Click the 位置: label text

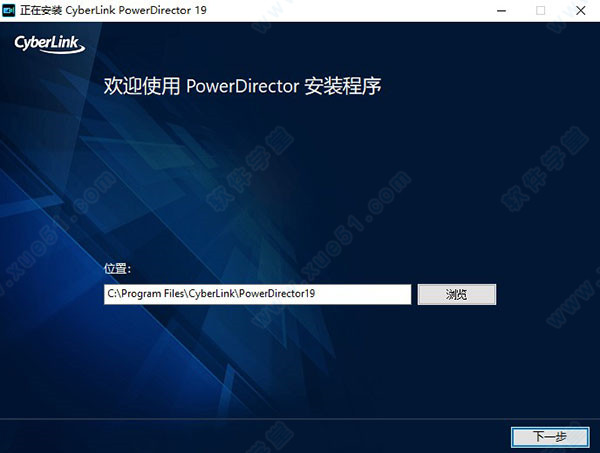[117, 269]
